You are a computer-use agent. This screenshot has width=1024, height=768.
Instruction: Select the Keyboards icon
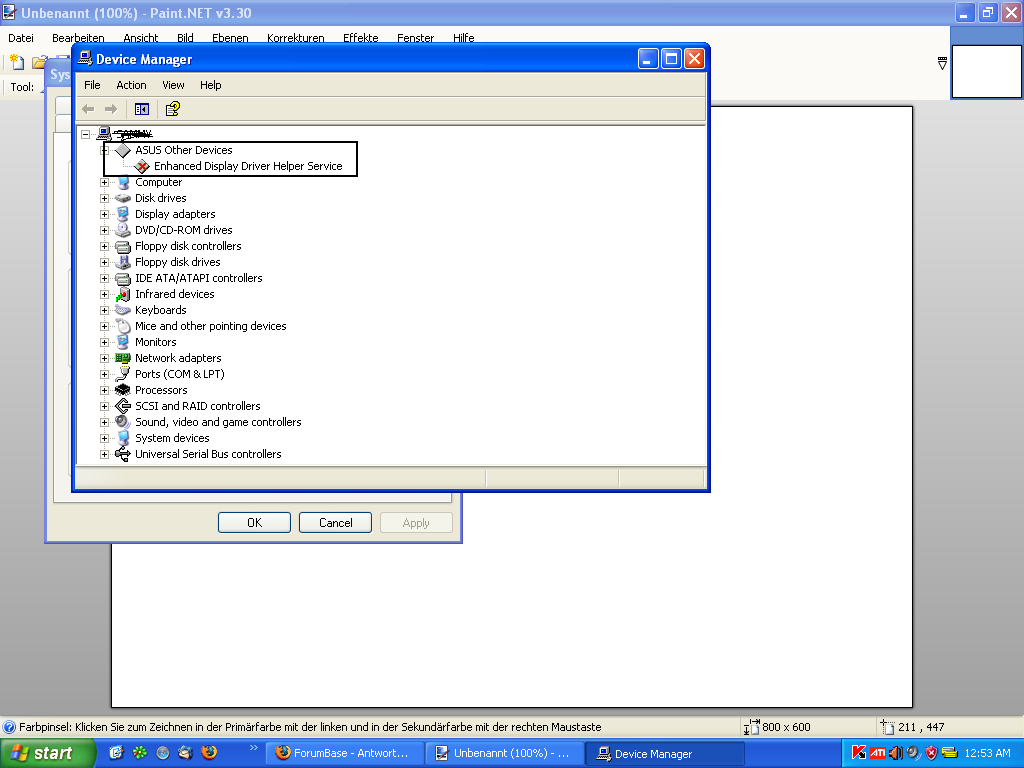coord(123,310)
